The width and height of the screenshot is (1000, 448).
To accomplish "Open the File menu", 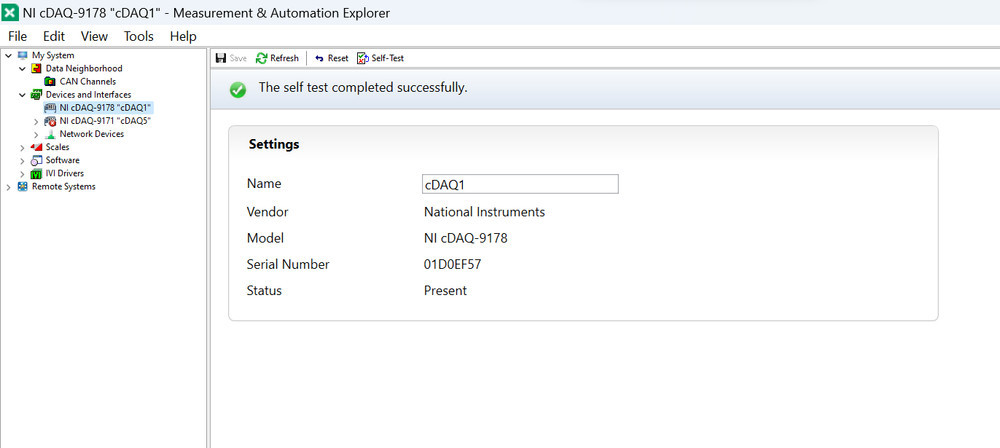I will tap(17, 36).
